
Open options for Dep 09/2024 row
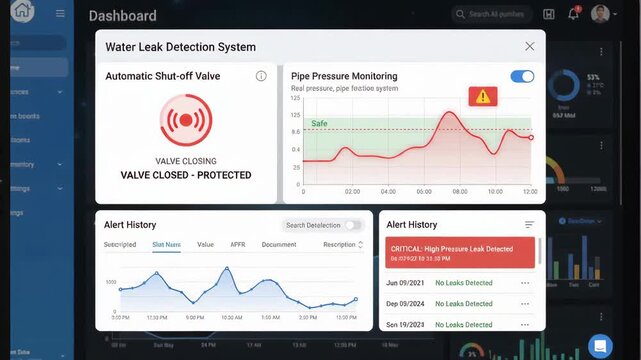[x=525, y=304]
